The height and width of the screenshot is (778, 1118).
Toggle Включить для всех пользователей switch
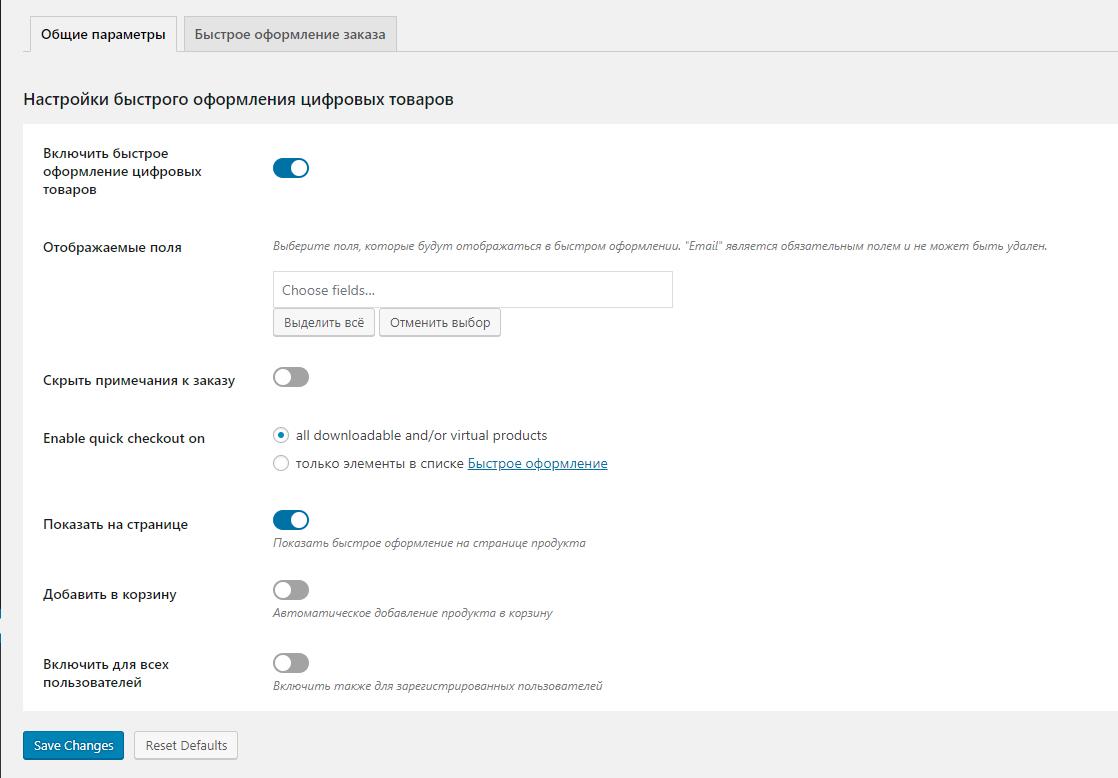(291, 663)
